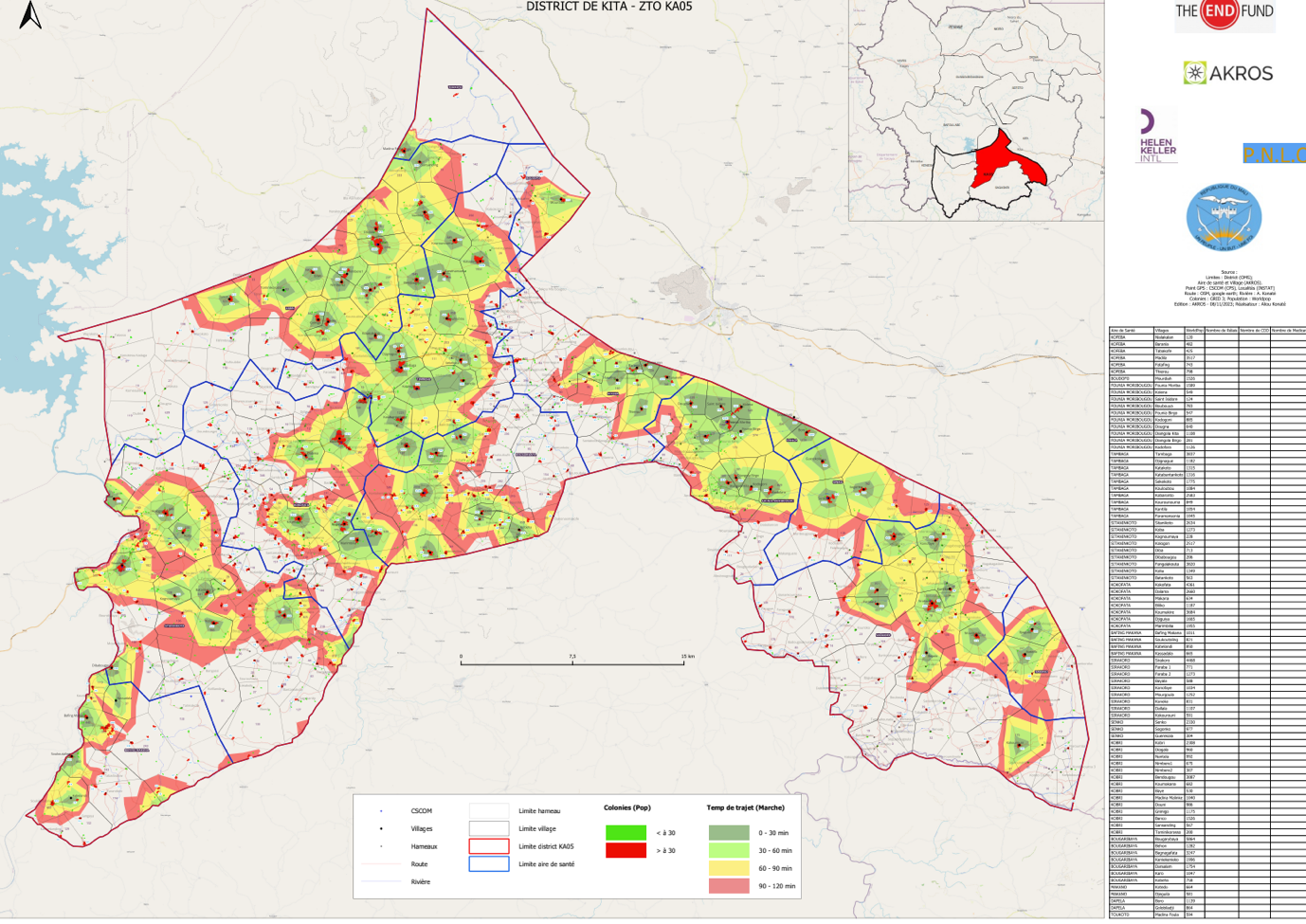Viewport: 1306px width, 924px height.
Task: Click the P.N.L.C orange text banner
Action: pyautogui.click(x=1274, y=154)
